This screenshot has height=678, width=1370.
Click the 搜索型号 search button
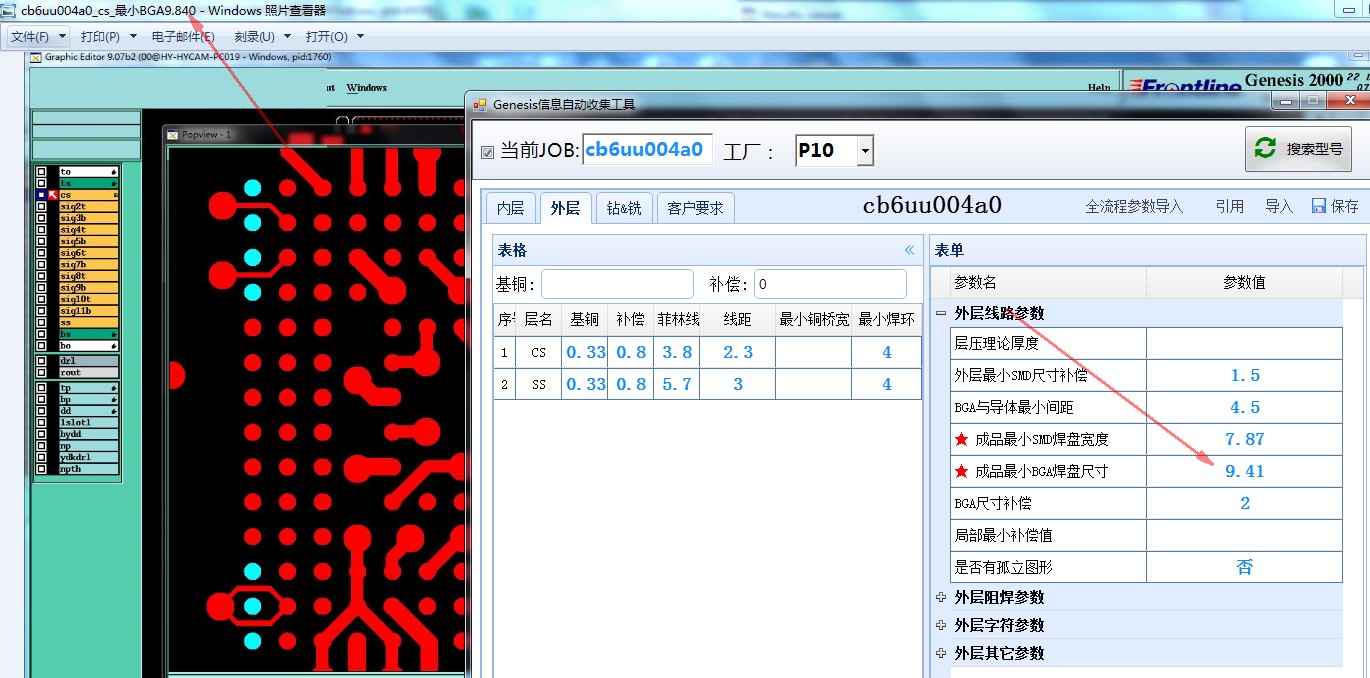pos(1299,149)
